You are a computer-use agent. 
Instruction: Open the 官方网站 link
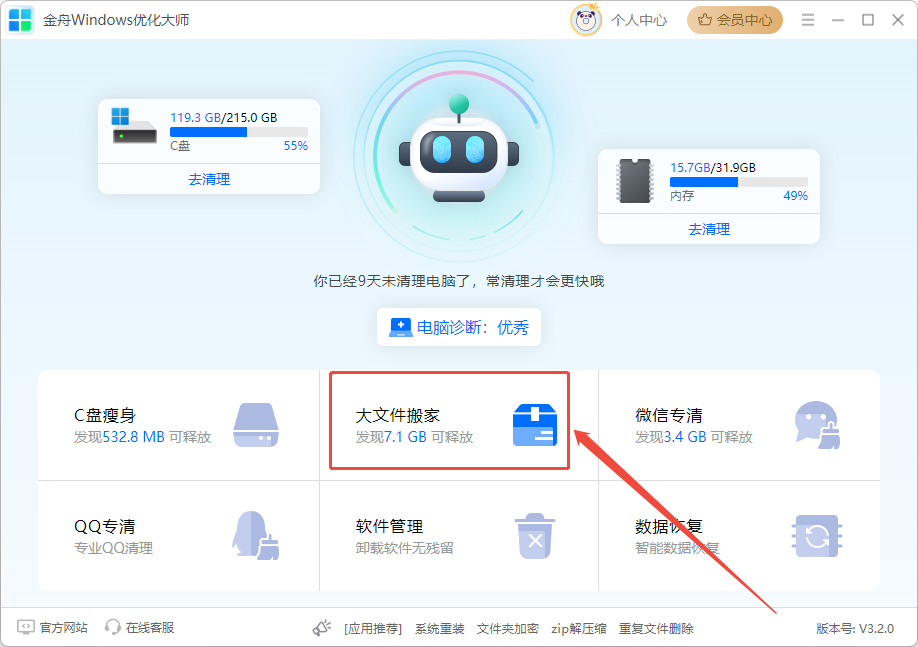63,628
